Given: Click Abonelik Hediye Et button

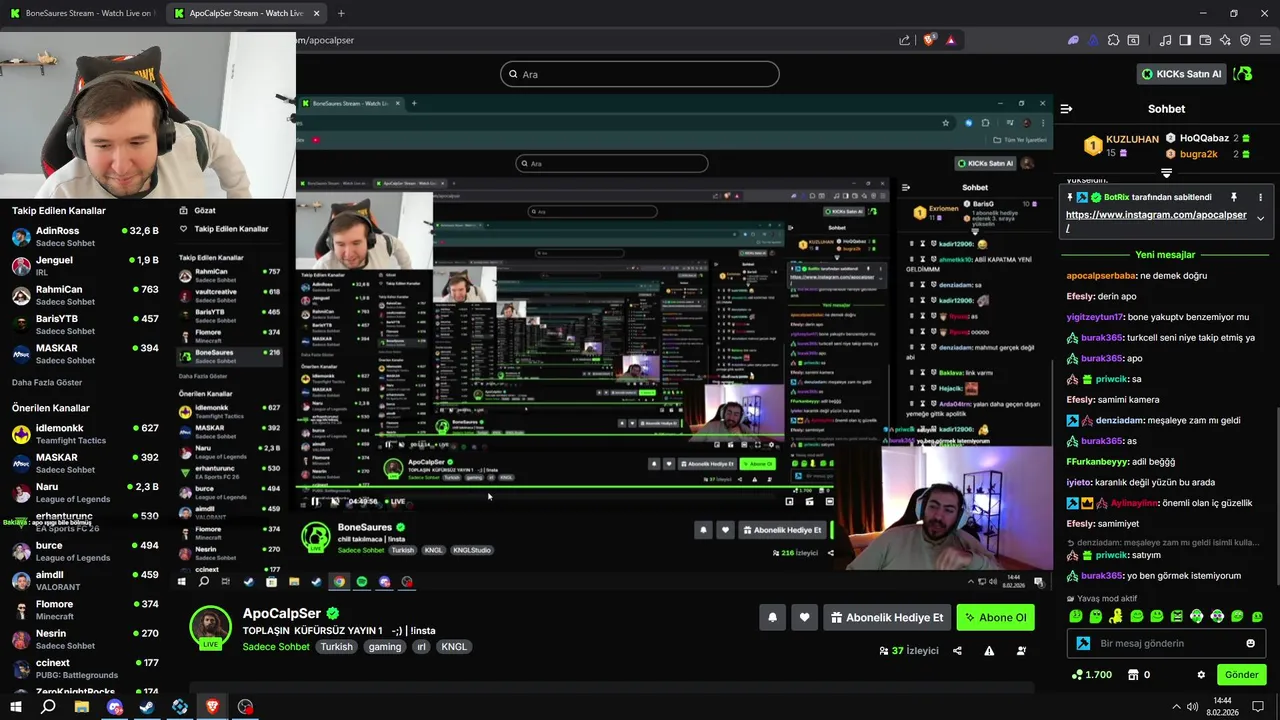Looking at the screenshot, I should point(887,618).
